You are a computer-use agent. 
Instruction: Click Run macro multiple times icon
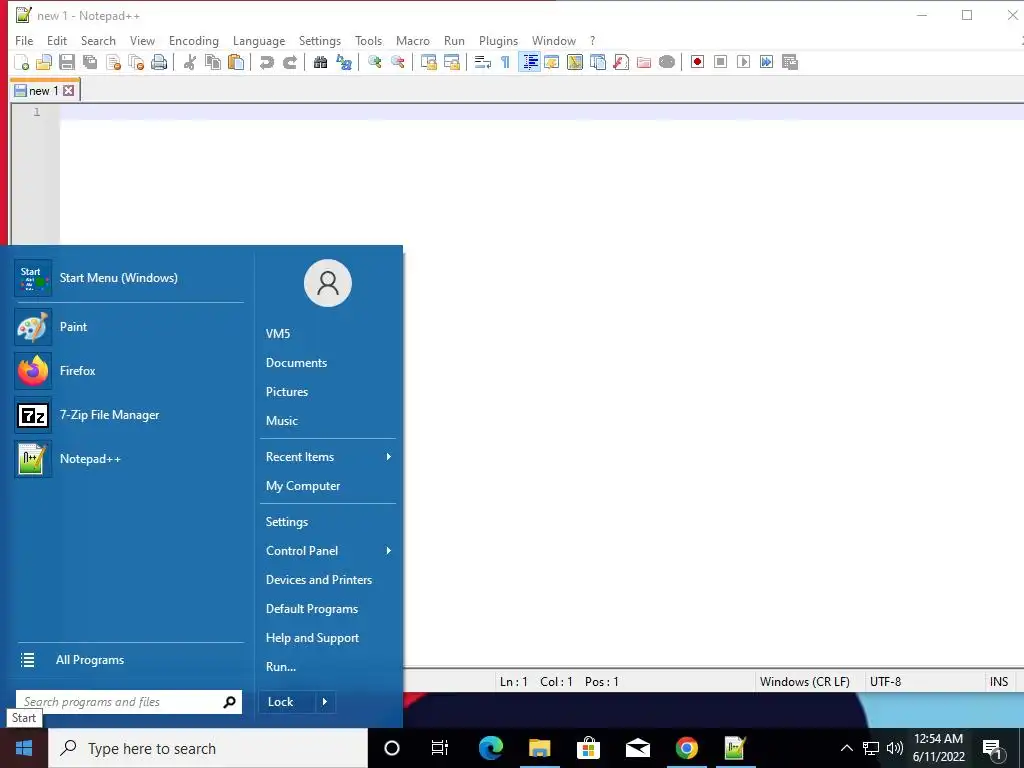coord(766,62)
